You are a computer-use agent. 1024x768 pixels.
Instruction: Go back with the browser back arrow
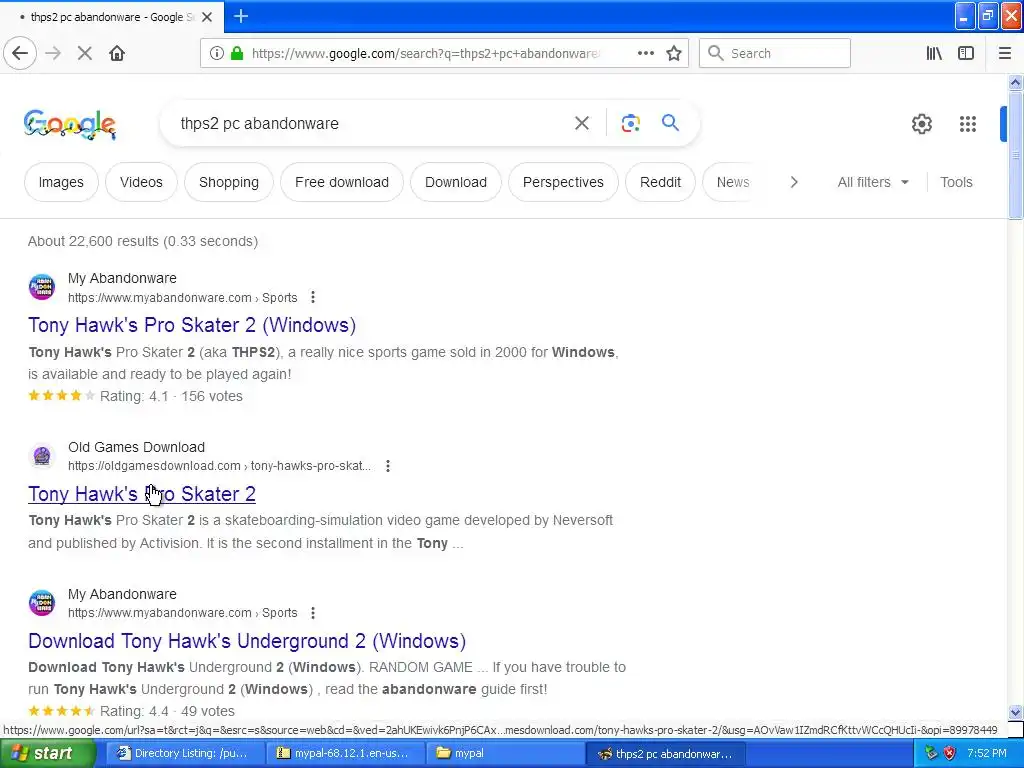20,54
